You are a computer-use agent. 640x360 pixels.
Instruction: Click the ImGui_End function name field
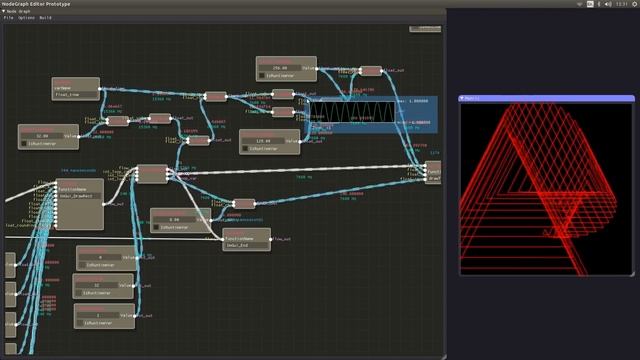click(x=246, y=245)
